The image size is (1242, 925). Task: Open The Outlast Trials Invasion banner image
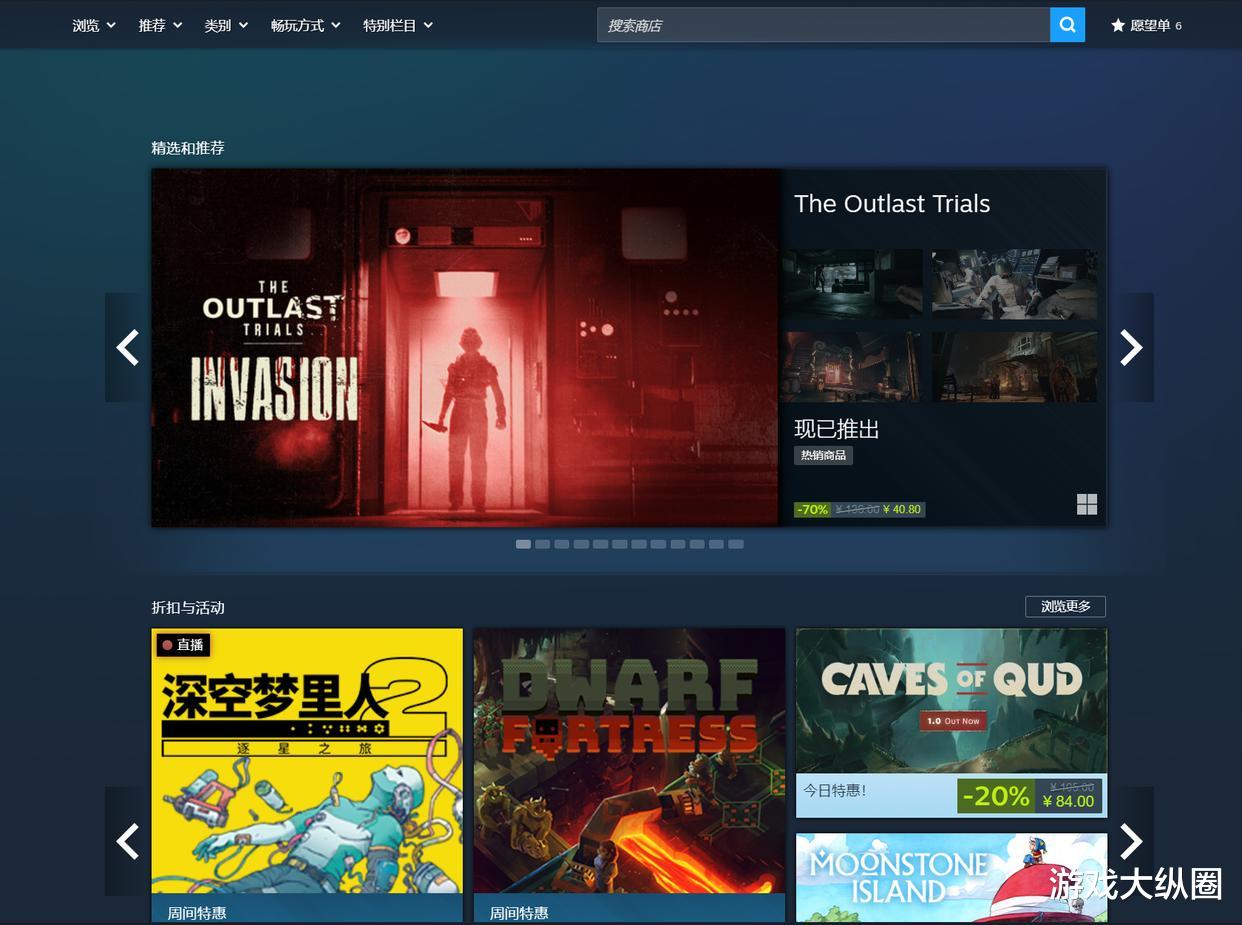point(465,347)
